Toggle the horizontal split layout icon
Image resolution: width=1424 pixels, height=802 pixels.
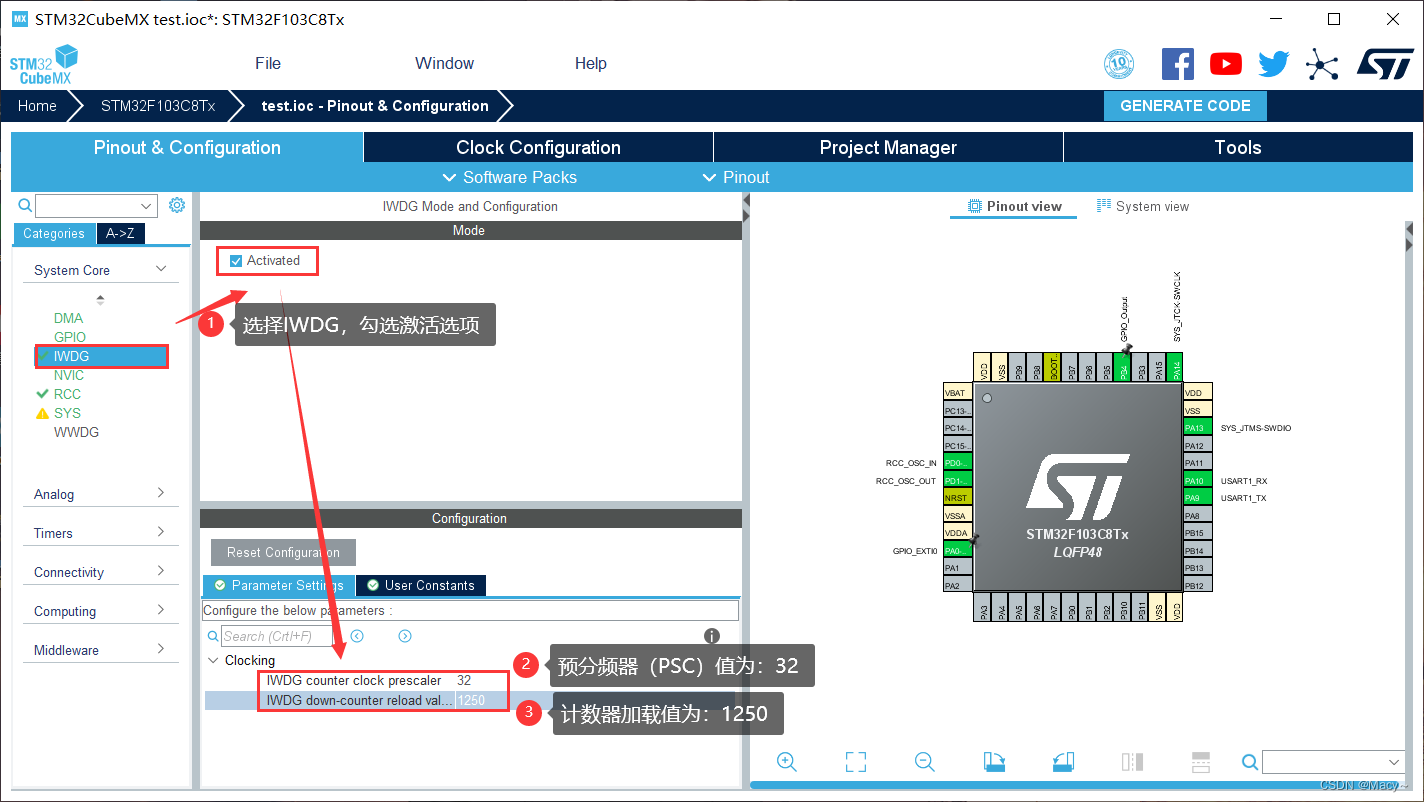coord(1201,762)
